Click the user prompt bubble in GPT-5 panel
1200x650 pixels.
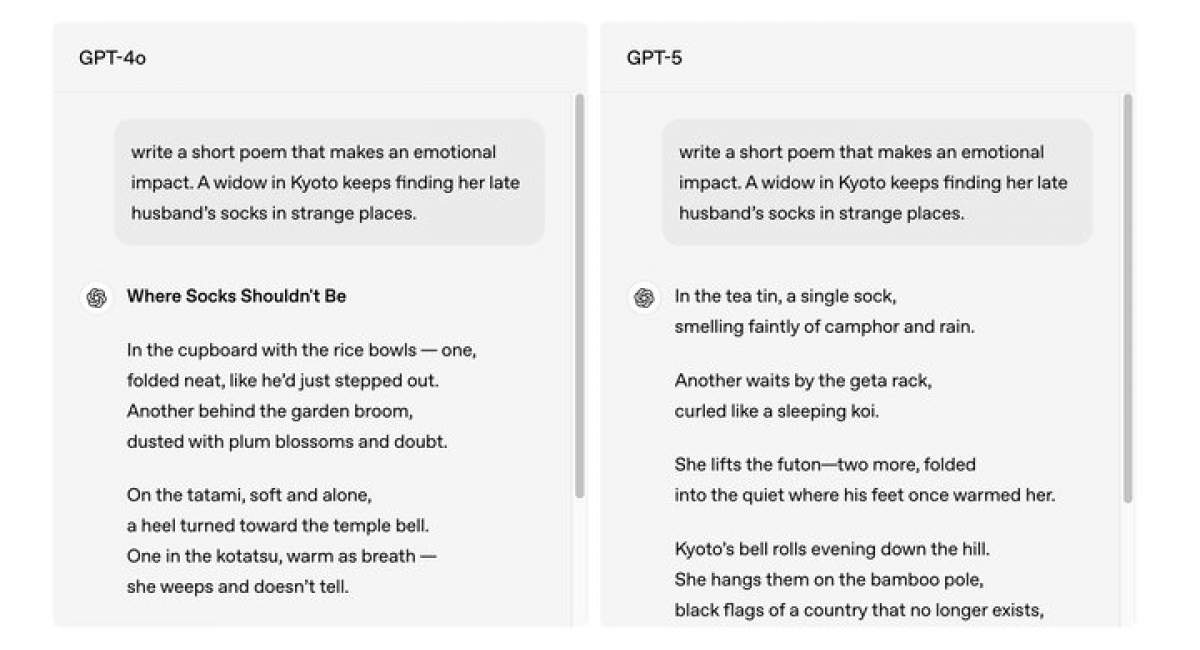click(x=877, y=182)
